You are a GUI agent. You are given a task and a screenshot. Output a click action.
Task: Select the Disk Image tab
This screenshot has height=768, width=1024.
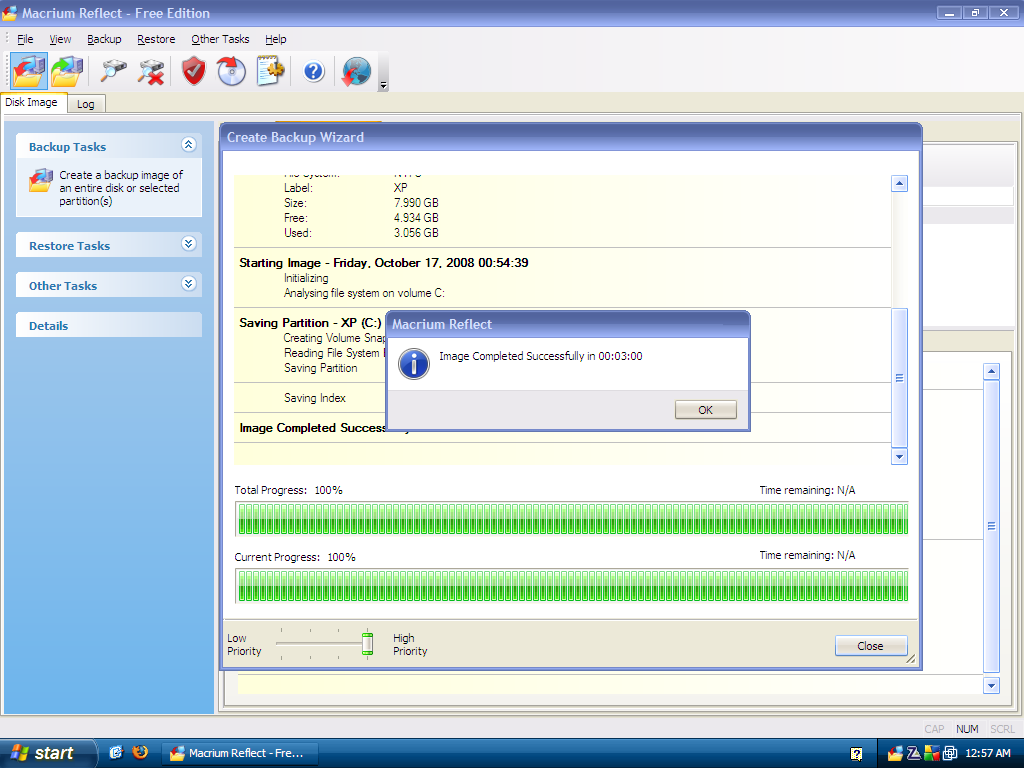click(33, 103)
